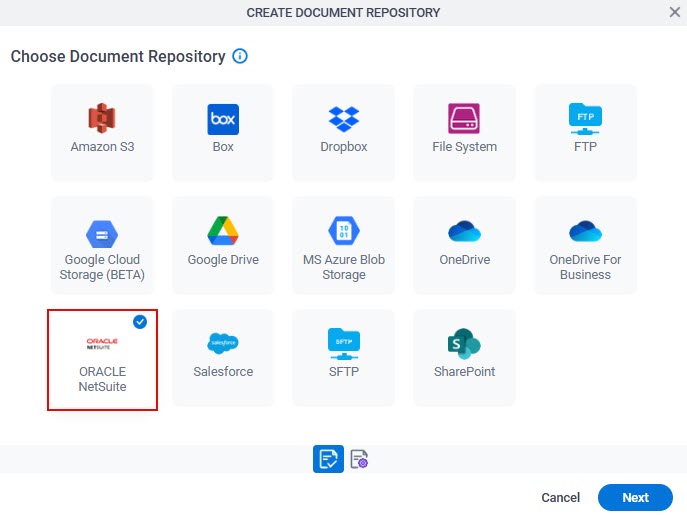The height and width of the screenshot is (515, 687).
Task: Click the Oracle NetSuite logo
Action: coord(102,344)
